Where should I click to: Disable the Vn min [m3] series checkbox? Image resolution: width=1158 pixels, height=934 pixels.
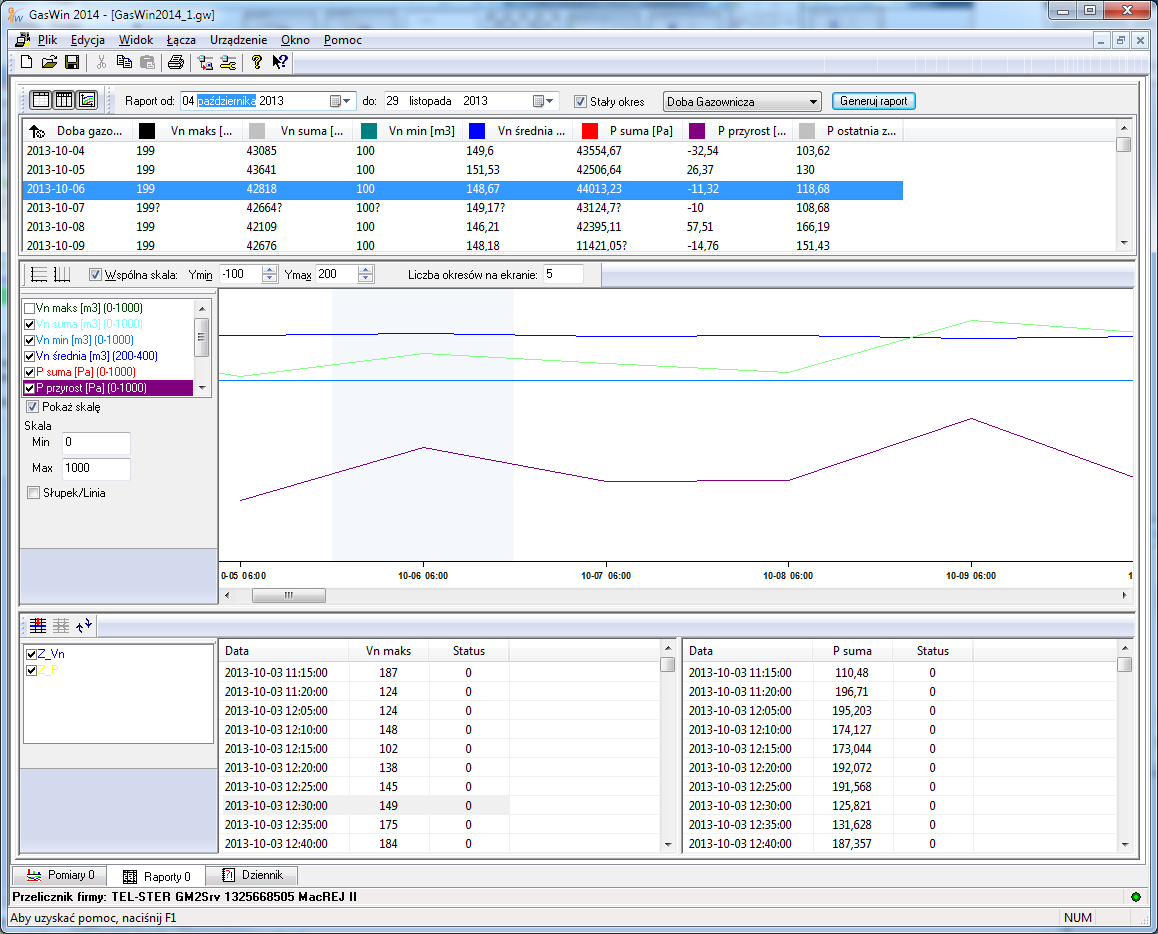click(x=30, y=340)
